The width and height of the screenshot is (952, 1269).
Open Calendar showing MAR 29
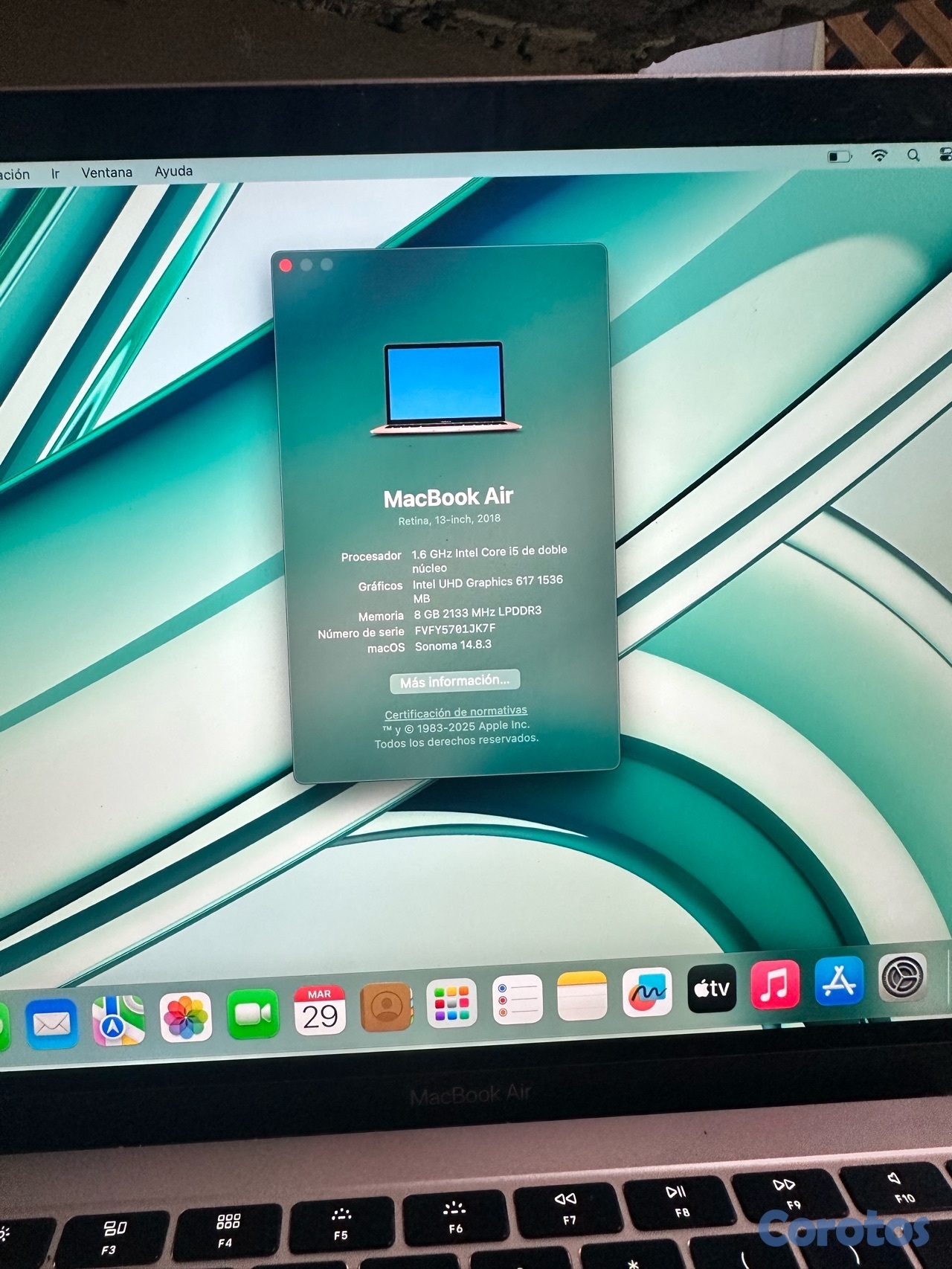320,1010
